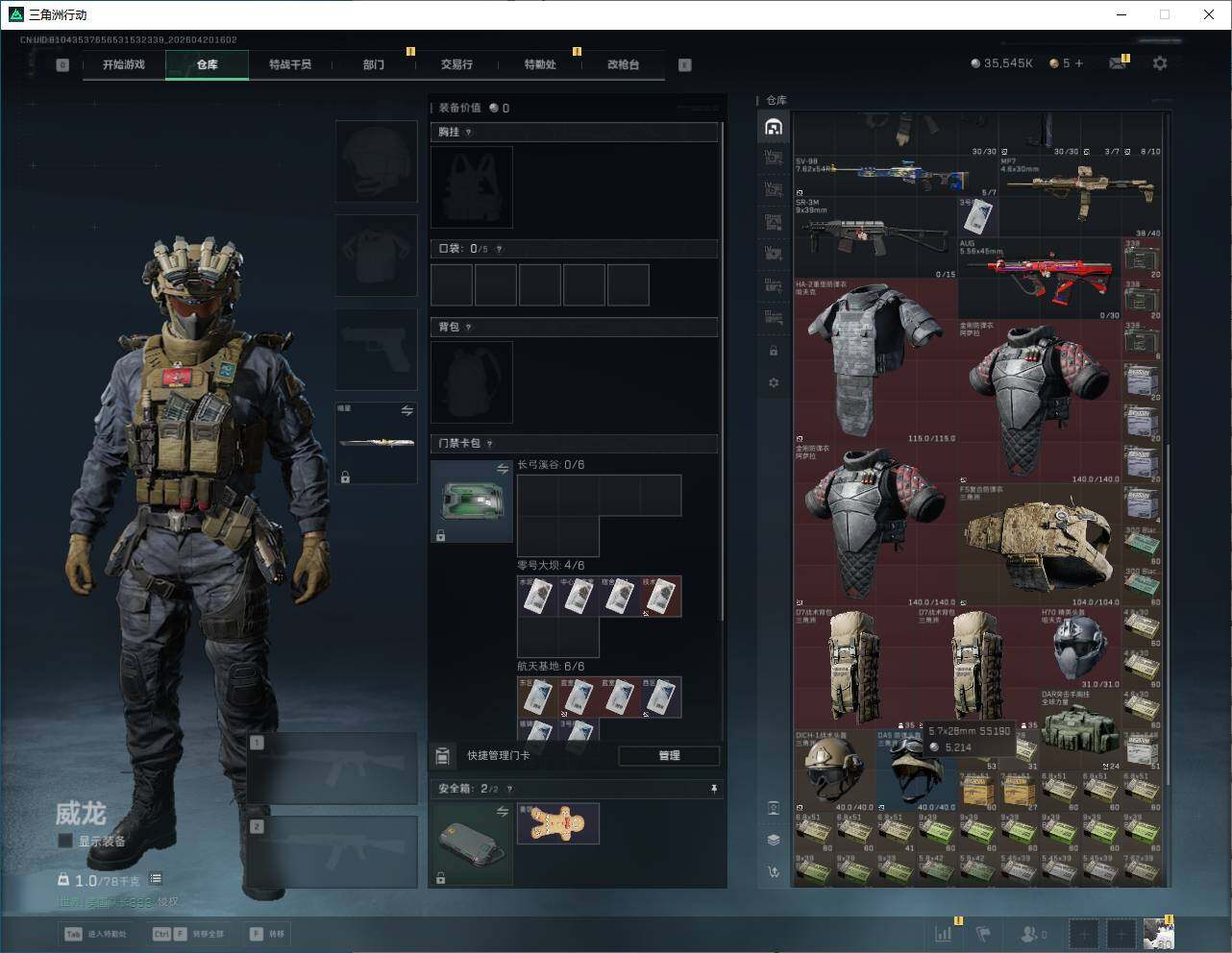Click the quick keycard management icon
The height and width of the screenshot is (953, 1232).
[442, 756]
